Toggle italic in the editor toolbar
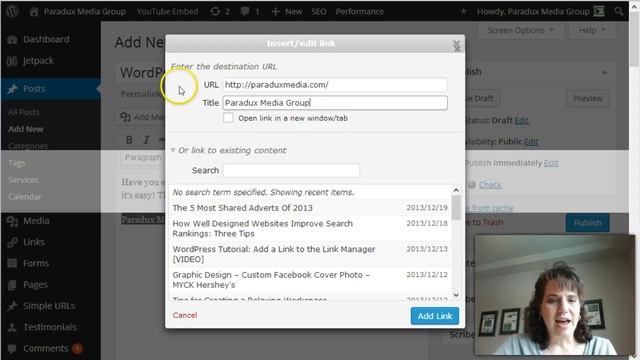The width and height of the screenshot is (640, 360). (x=146, y=140)
